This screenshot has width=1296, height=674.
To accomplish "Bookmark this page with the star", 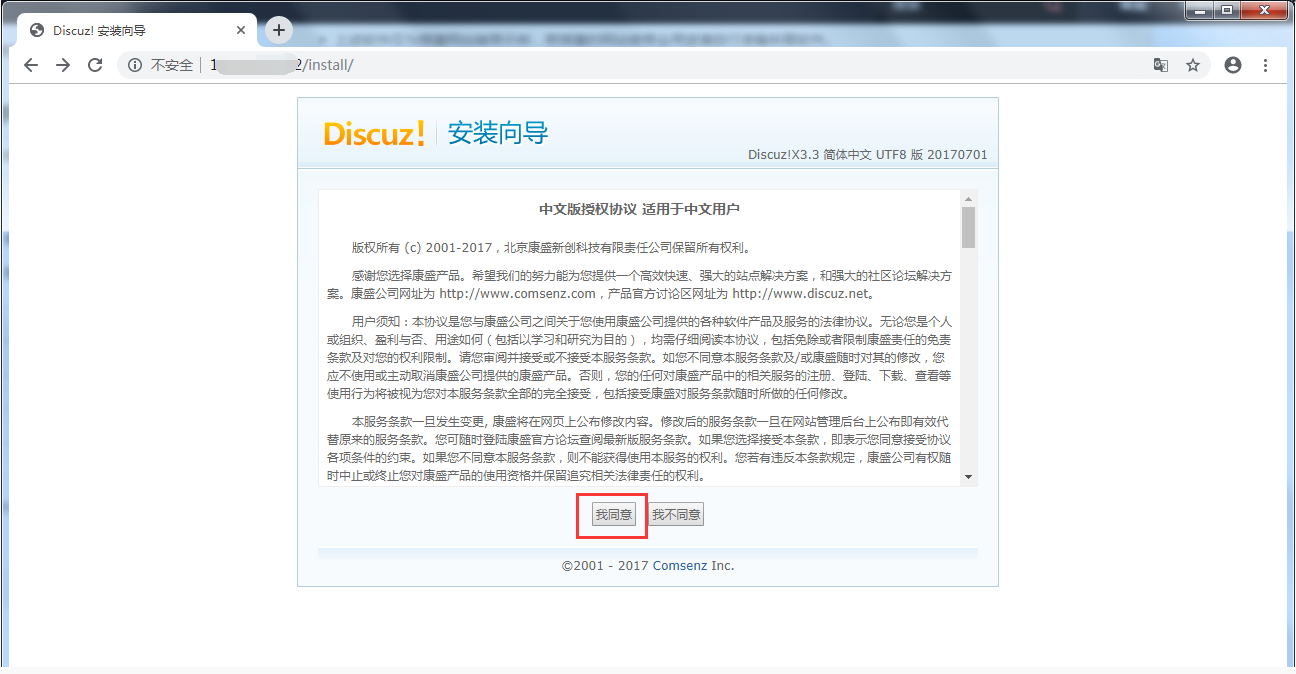I will (1193, 65).
